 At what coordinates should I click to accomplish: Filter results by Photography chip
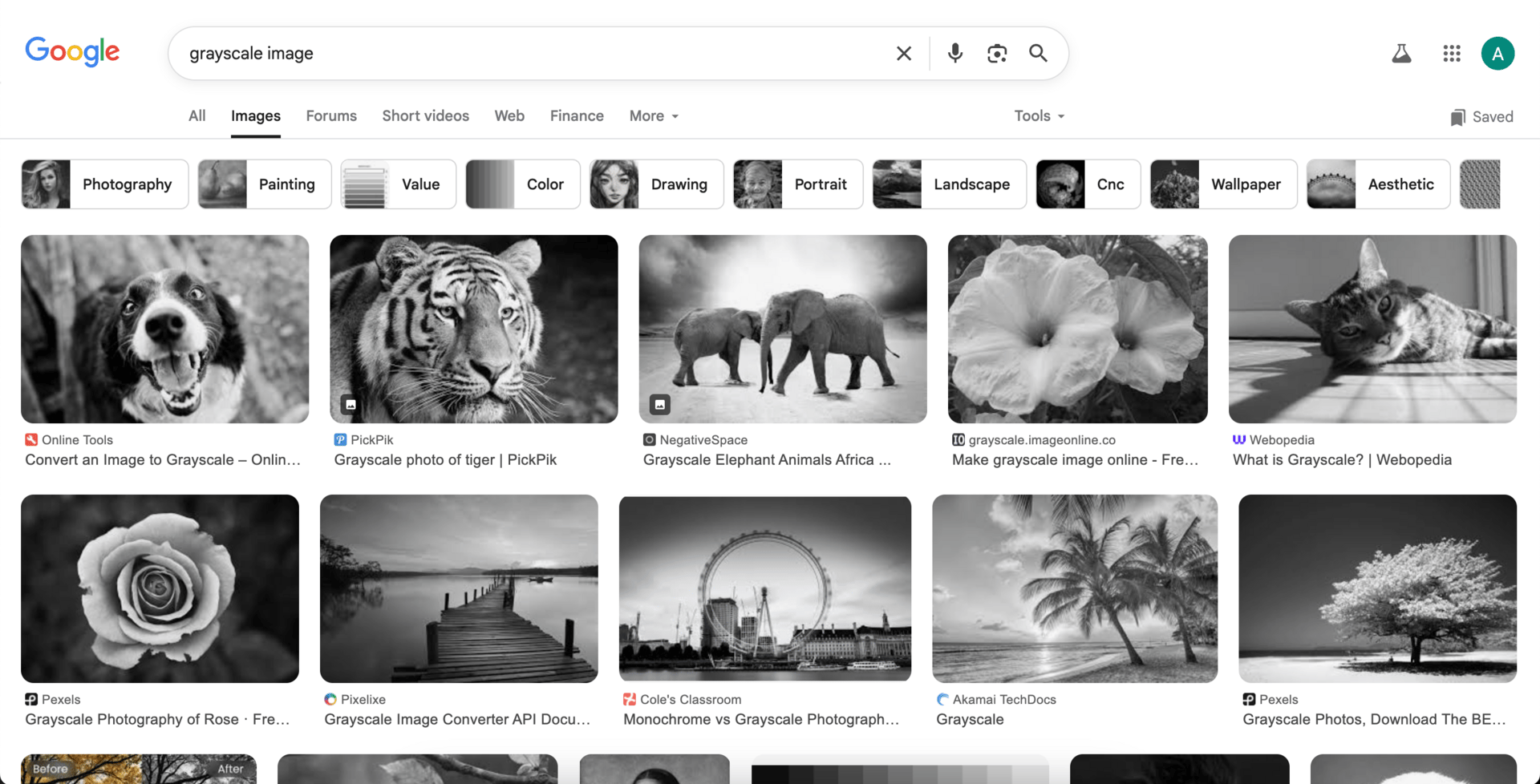pos(105,184)
